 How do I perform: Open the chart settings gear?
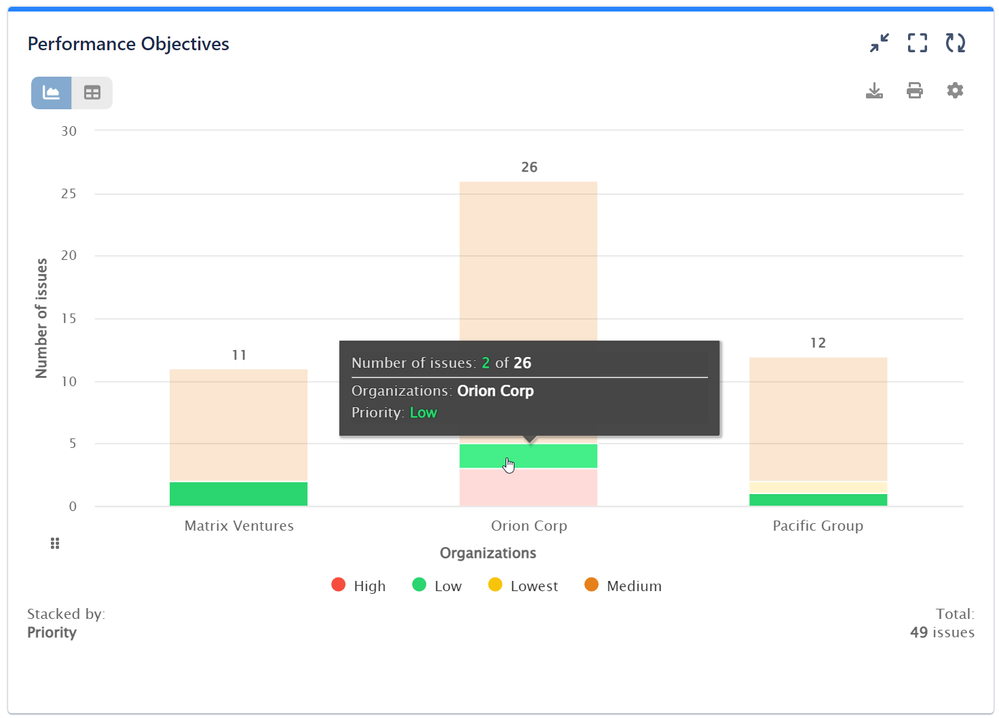(954, 91)
